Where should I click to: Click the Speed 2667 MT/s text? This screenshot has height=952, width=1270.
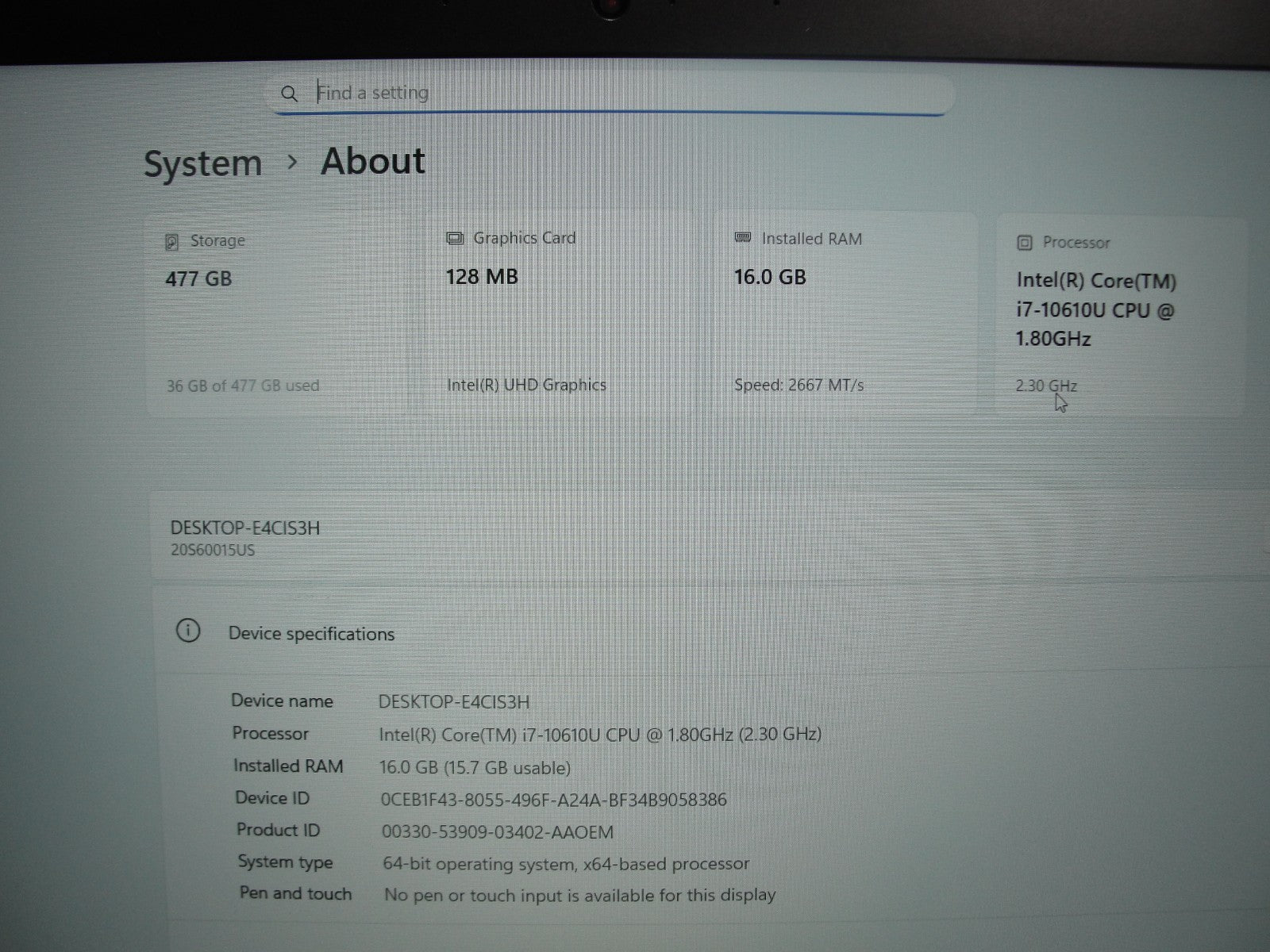coord(799,386)
